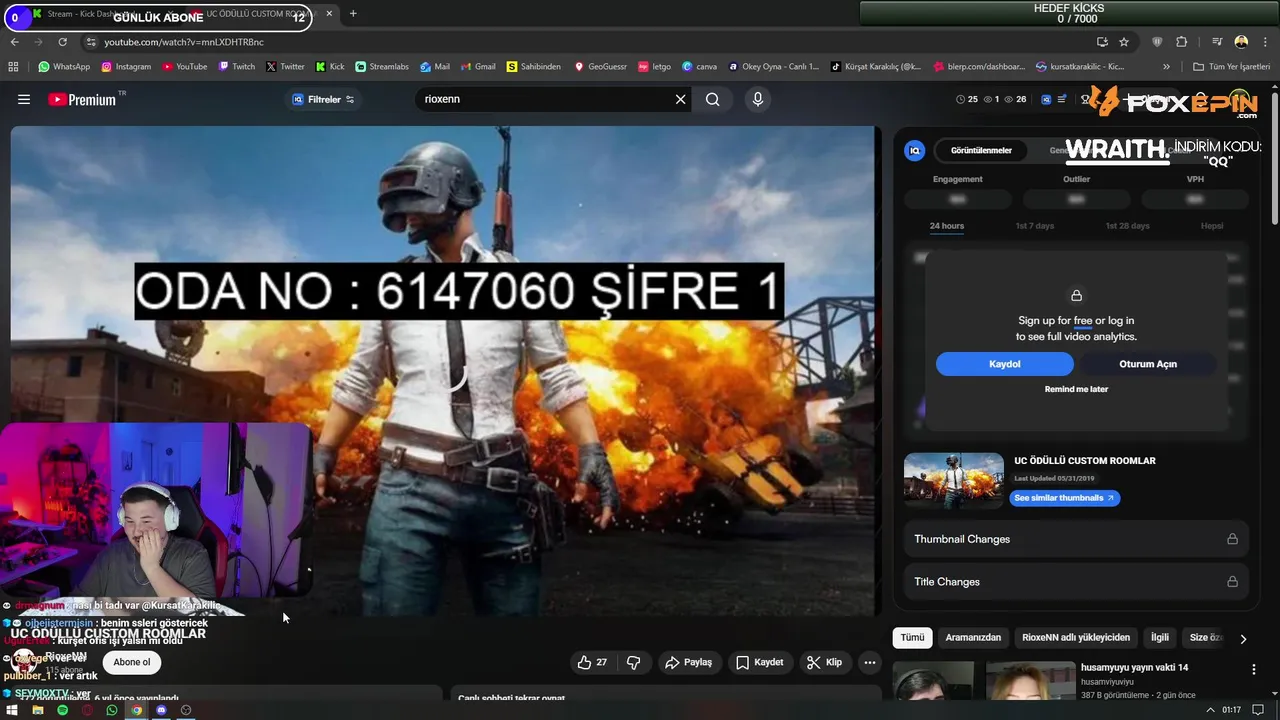1280x720 pixels.
Task: Open Spotify from the taskbar
Action: pos(62,710)
